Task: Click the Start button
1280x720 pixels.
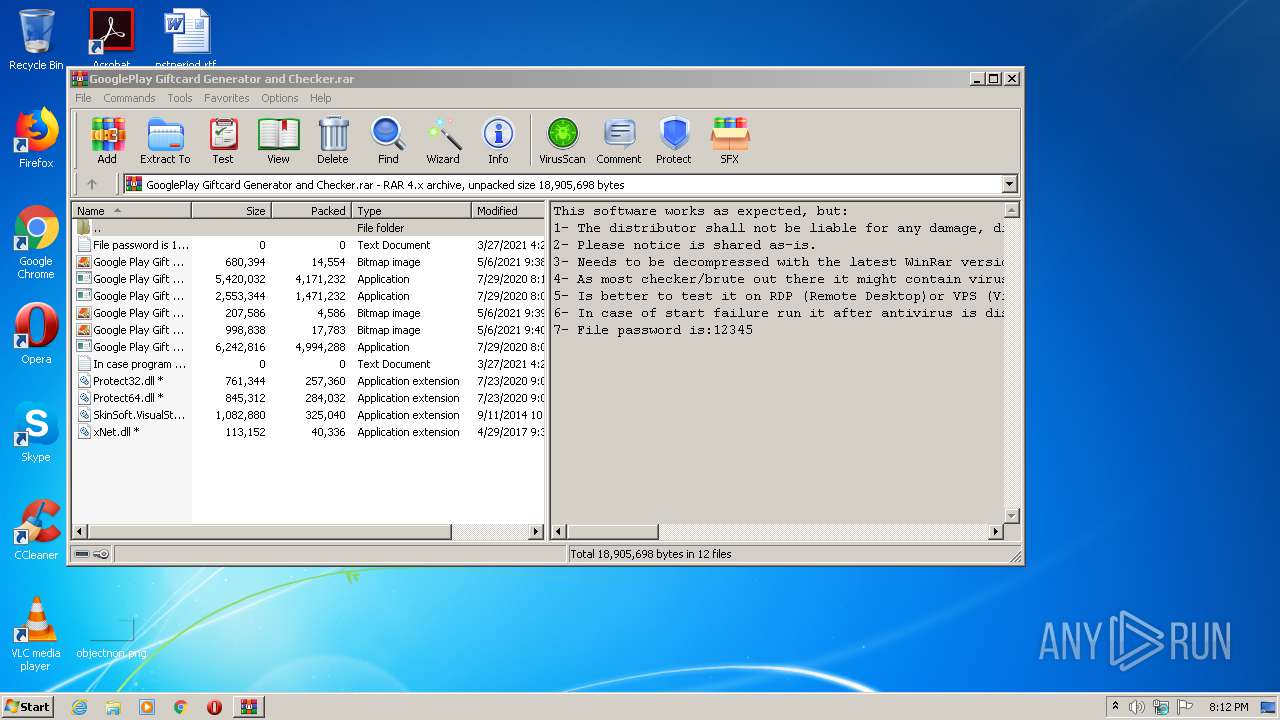Action: pyautogui.click(x=27, y=706)
